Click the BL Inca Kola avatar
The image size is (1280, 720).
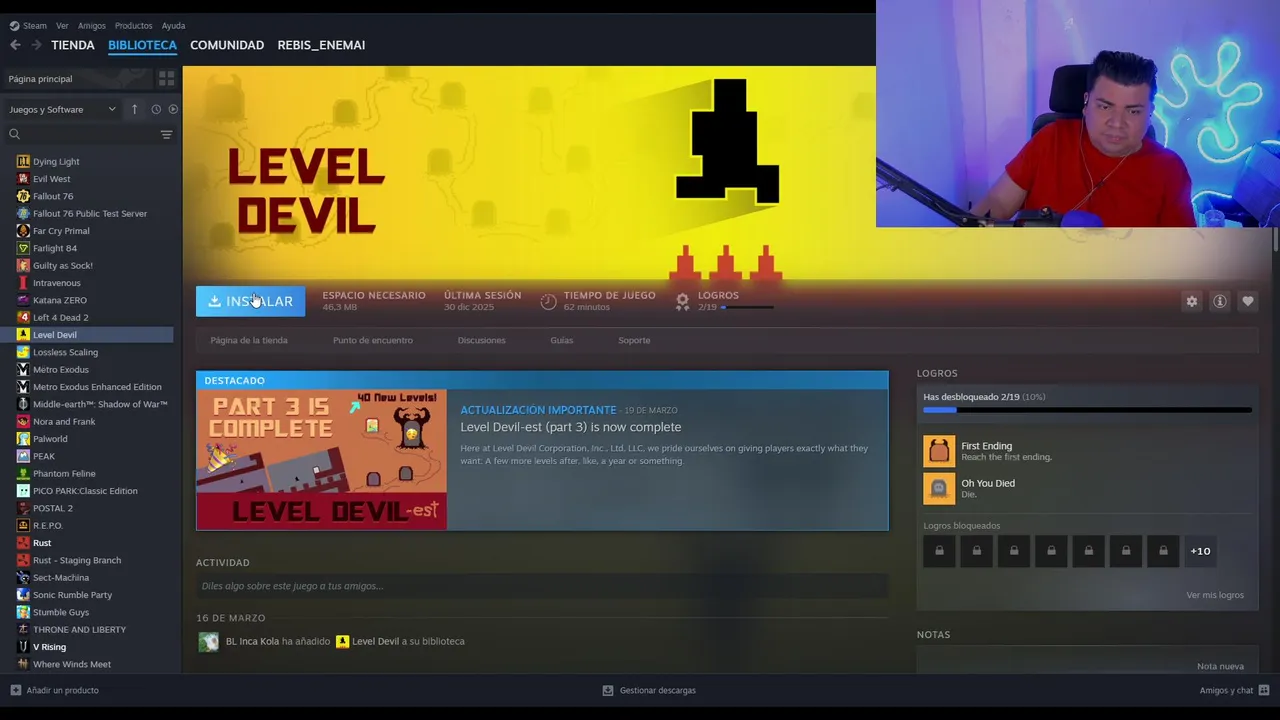(208, 642)
